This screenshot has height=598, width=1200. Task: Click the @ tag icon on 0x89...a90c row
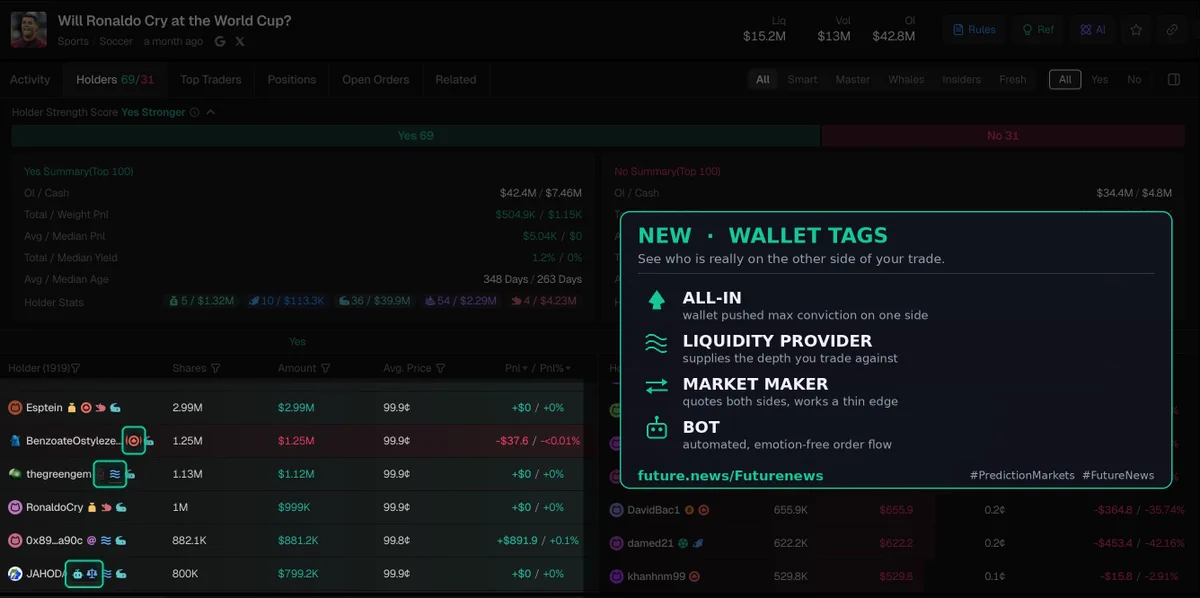[x=91, y=540]
